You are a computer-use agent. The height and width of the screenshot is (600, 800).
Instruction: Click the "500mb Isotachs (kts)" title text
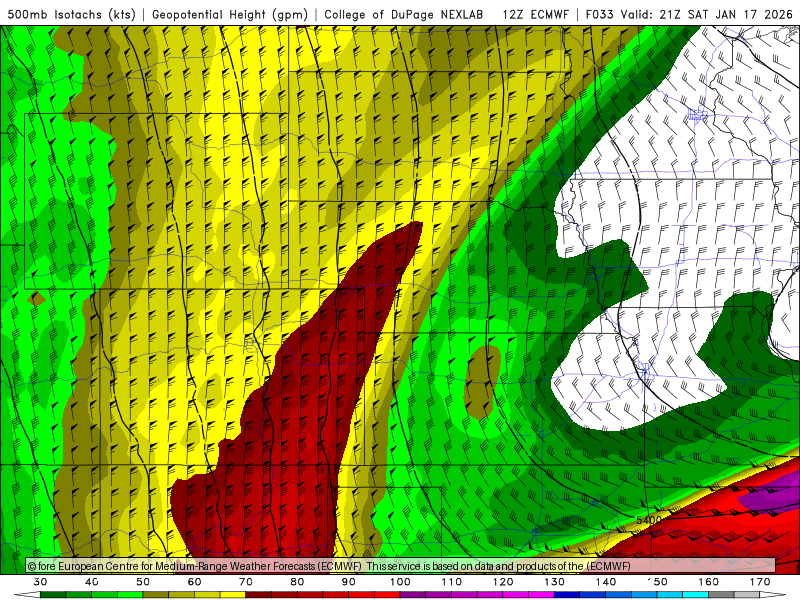pyautogui.click(x=72, y=14)
